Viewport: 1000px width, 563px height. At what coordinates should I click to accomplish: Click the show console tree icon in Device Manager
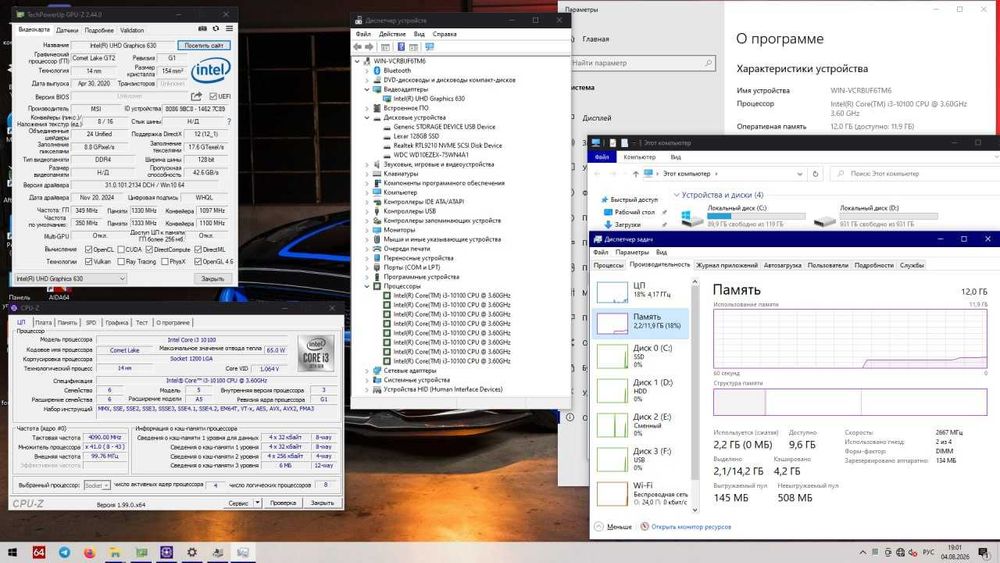[x=385, y=47]
